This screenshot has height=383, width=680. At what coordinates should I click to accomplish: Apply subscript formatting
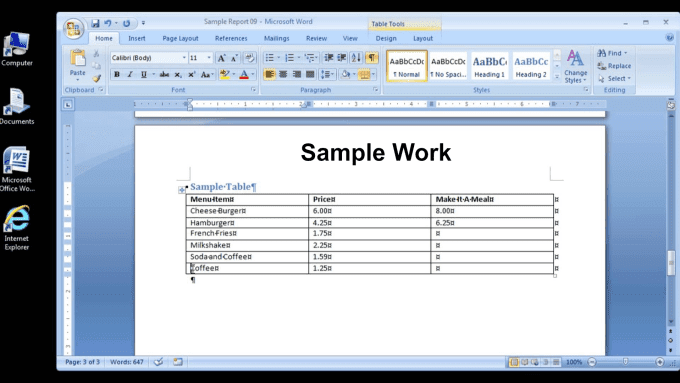(178, 75)
